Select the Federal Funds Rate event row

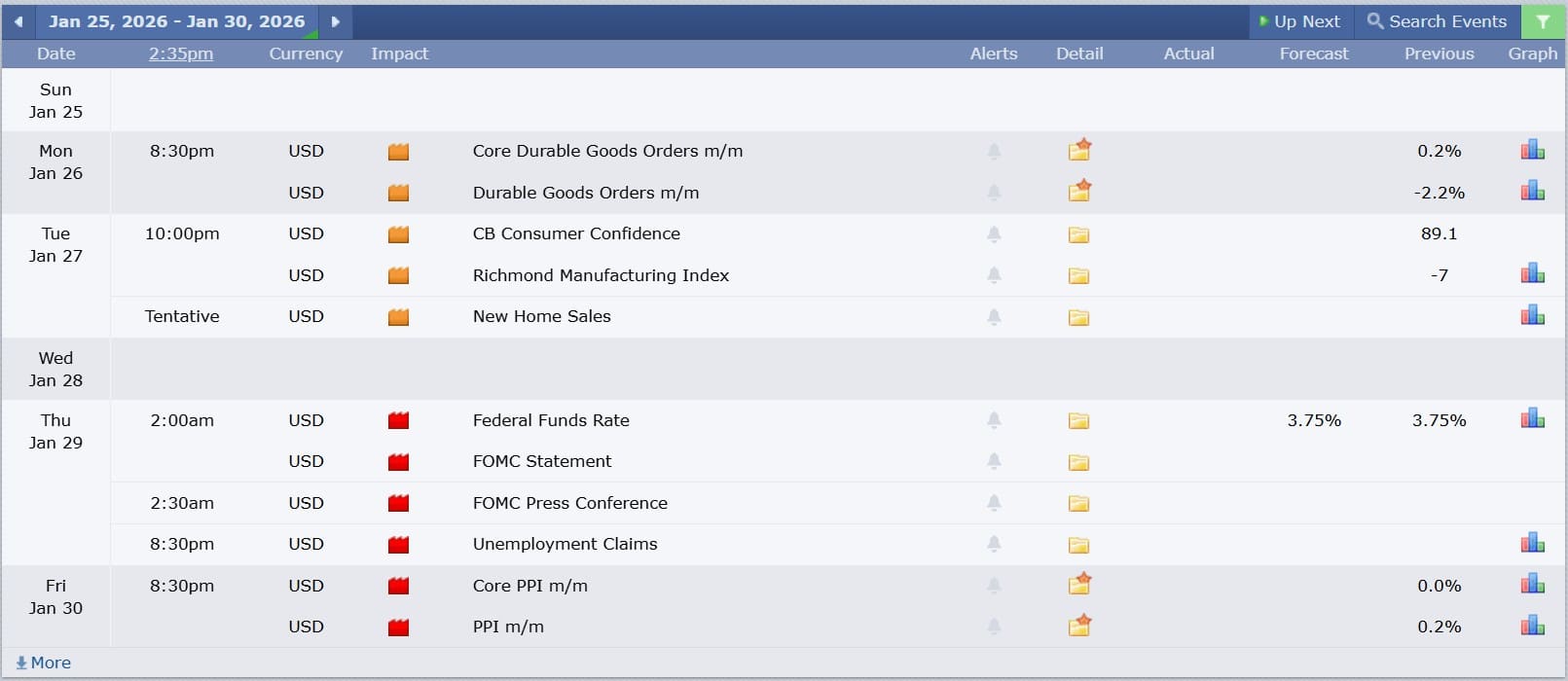coord(551,420)
